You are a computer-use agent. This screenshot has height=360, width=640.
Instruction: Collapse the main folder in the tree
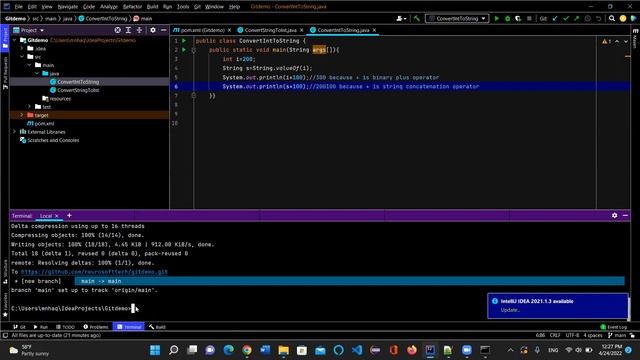point(29,65)
